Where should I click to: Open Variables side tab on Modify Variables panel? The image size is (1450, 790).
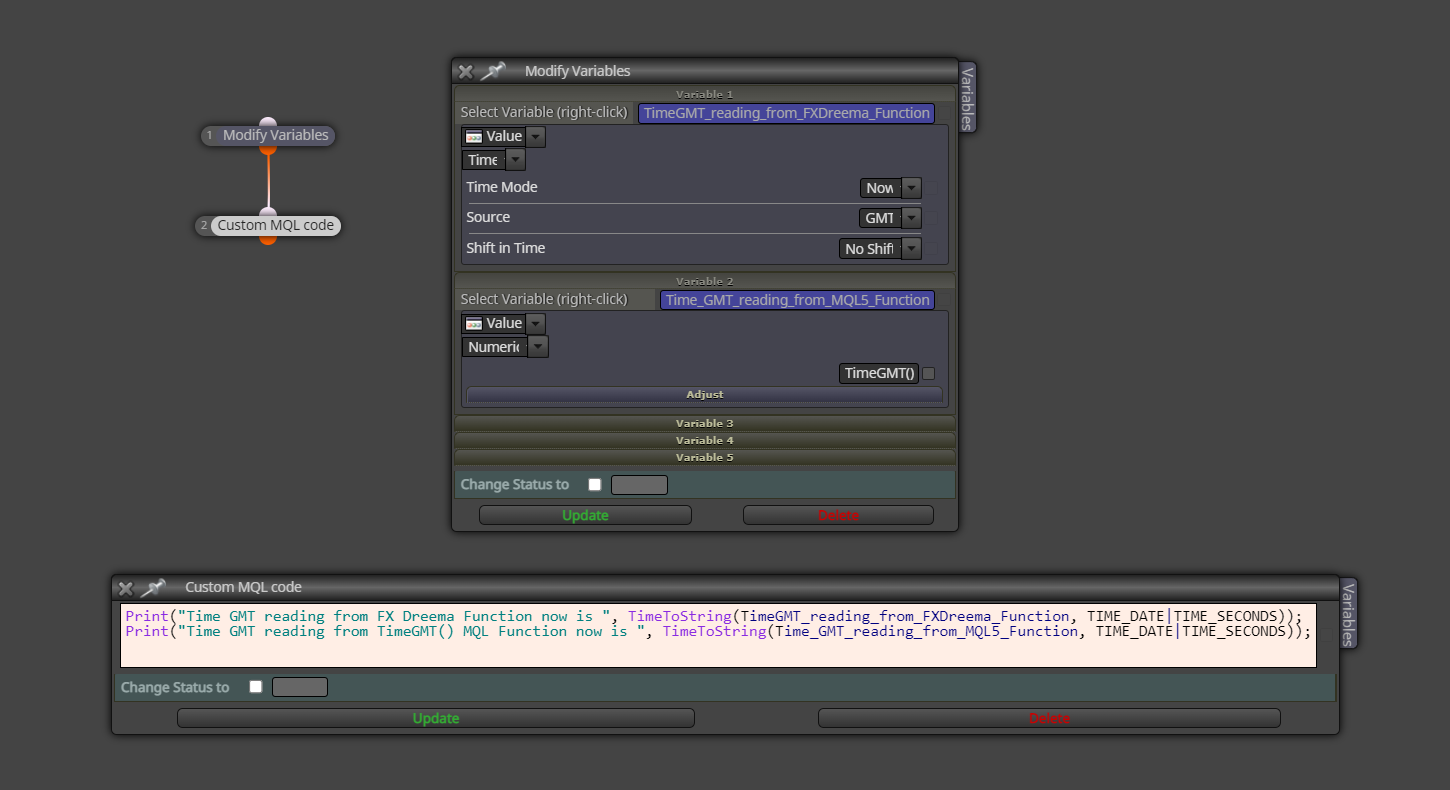pyautogui.click(x=967, y=97)
